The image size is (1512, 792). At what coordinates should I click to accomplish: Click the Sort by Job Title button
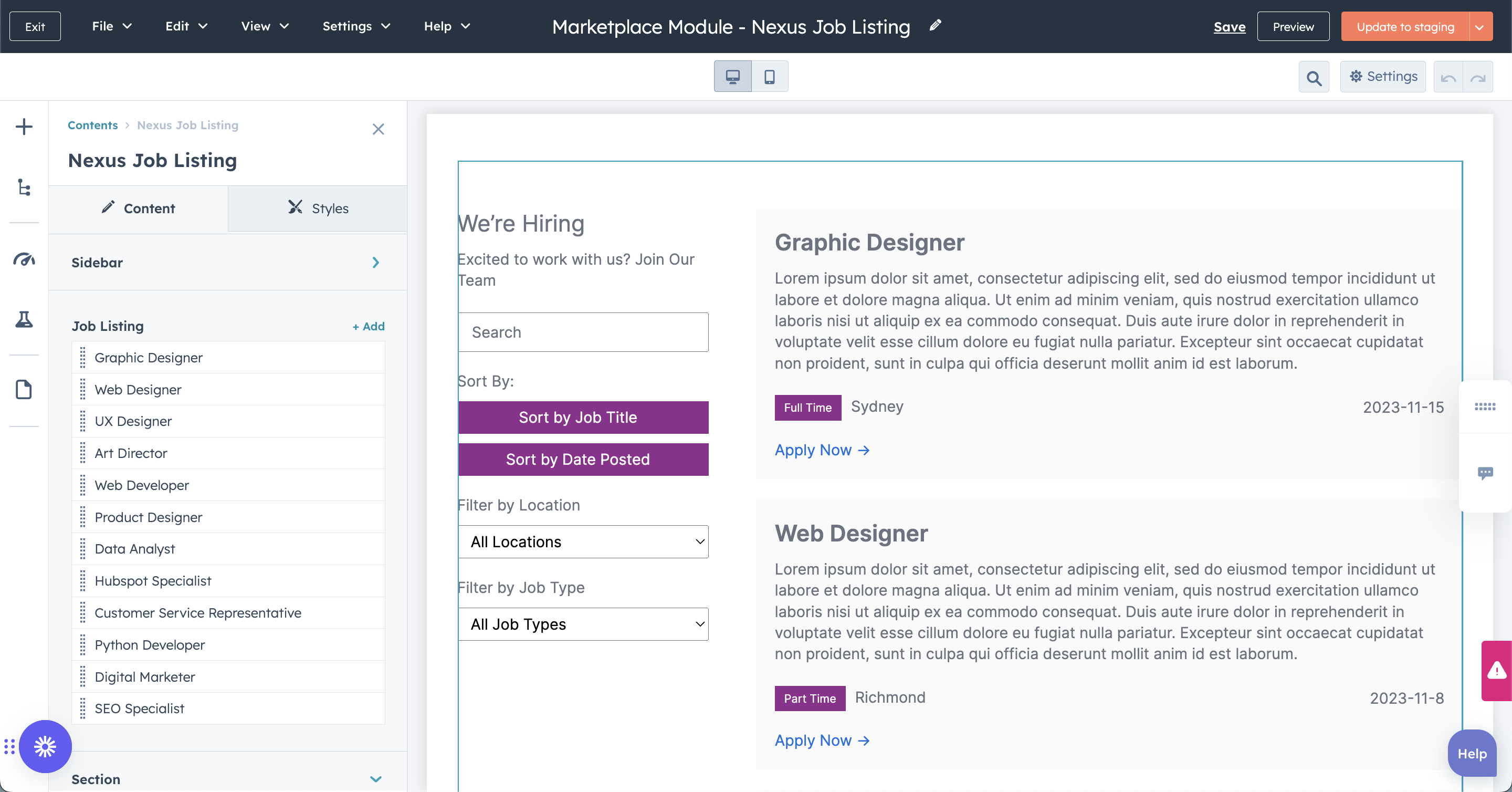coord(583,418)
